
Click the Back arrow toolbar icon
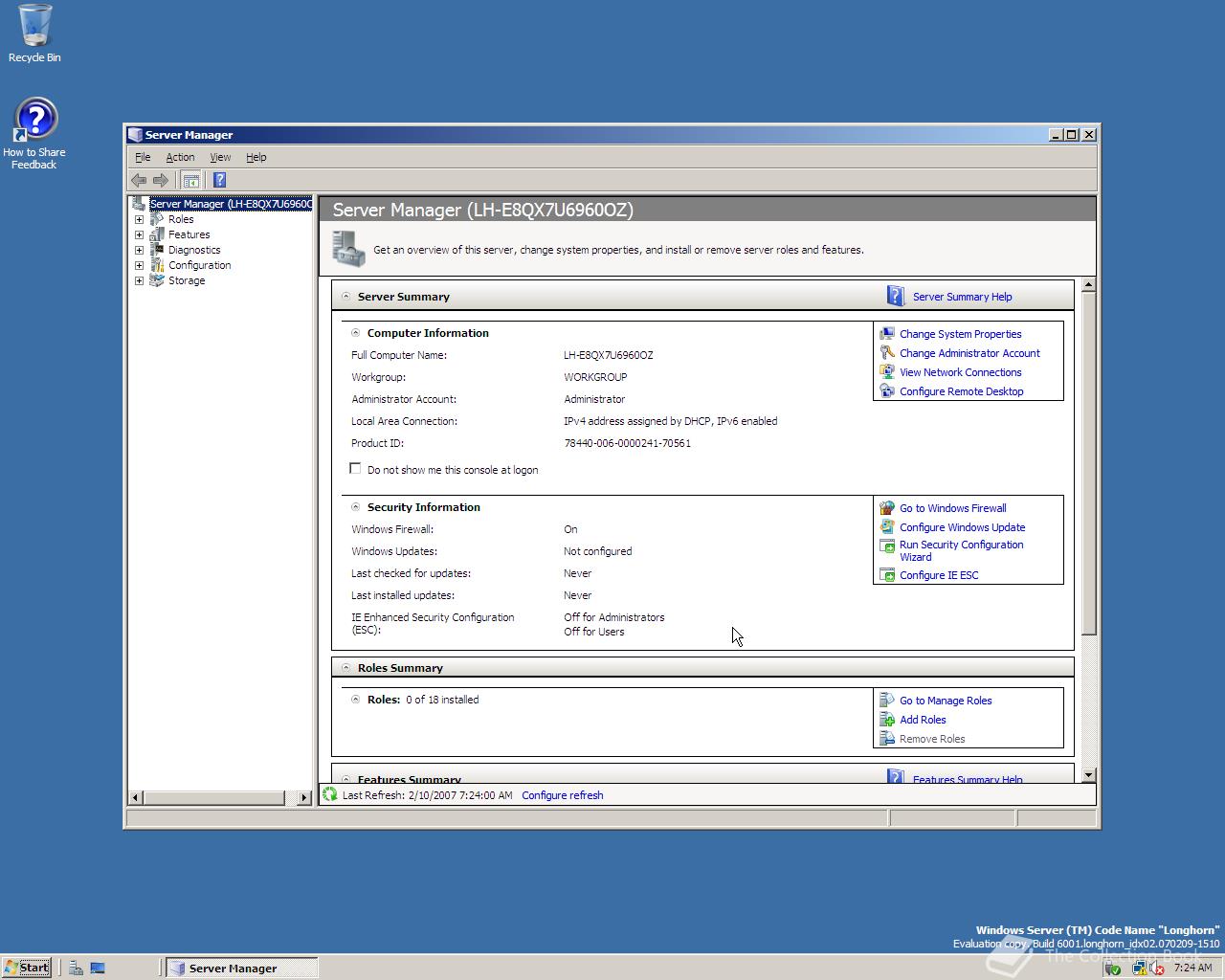coord(139,180)
